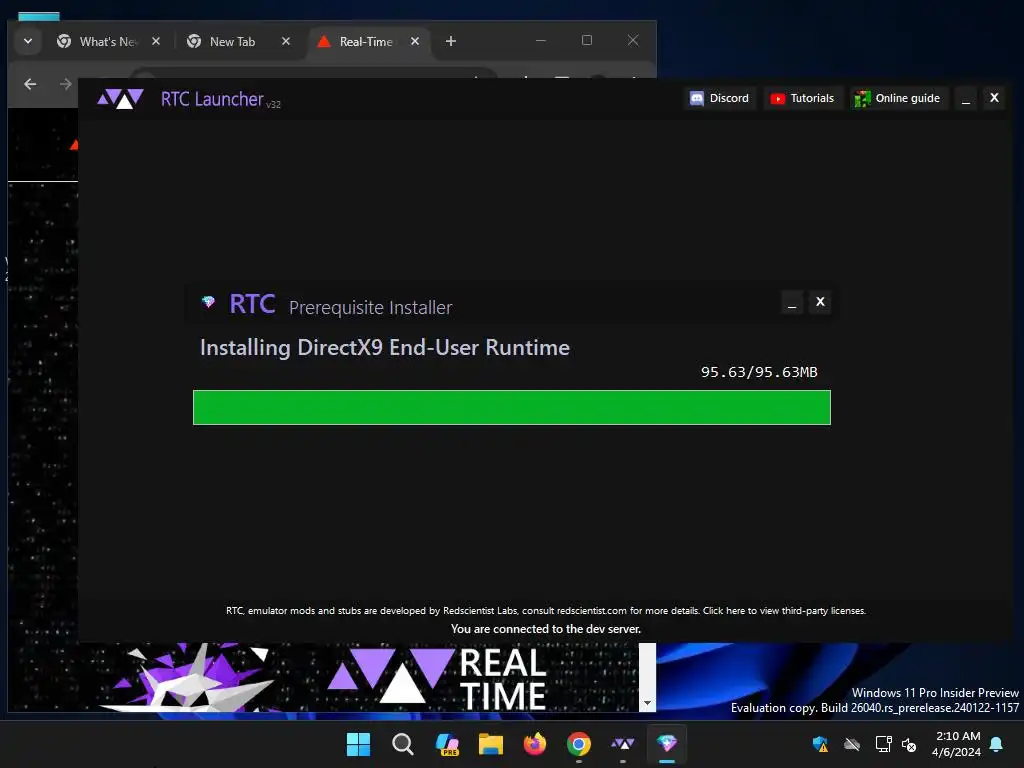The image size is (1024, 768).
Task: Close the Prerequisite Installer dialog
Action: coord(820,302)
